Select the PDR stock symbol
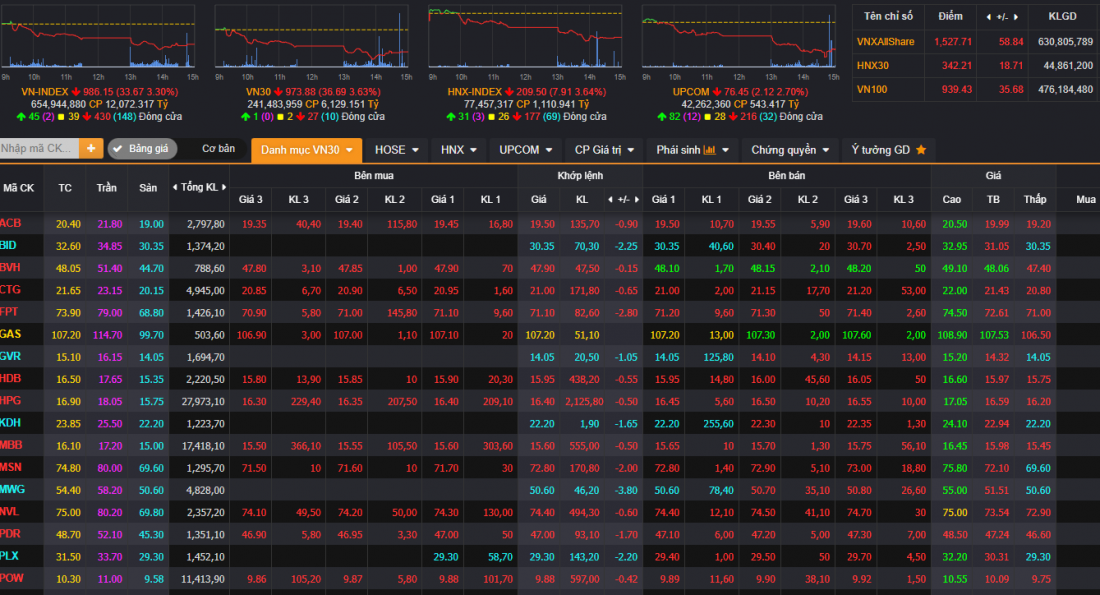The height and width of the screenshot is (595, 1100). tap(11, 534)
